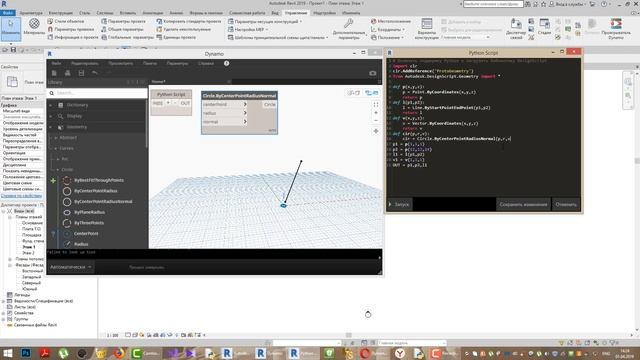The height and width of the screenshot is (360, 640).
Task: Click the centerPoint input port on Circle node
Action: pyautogui.click(x=225, y=104)
